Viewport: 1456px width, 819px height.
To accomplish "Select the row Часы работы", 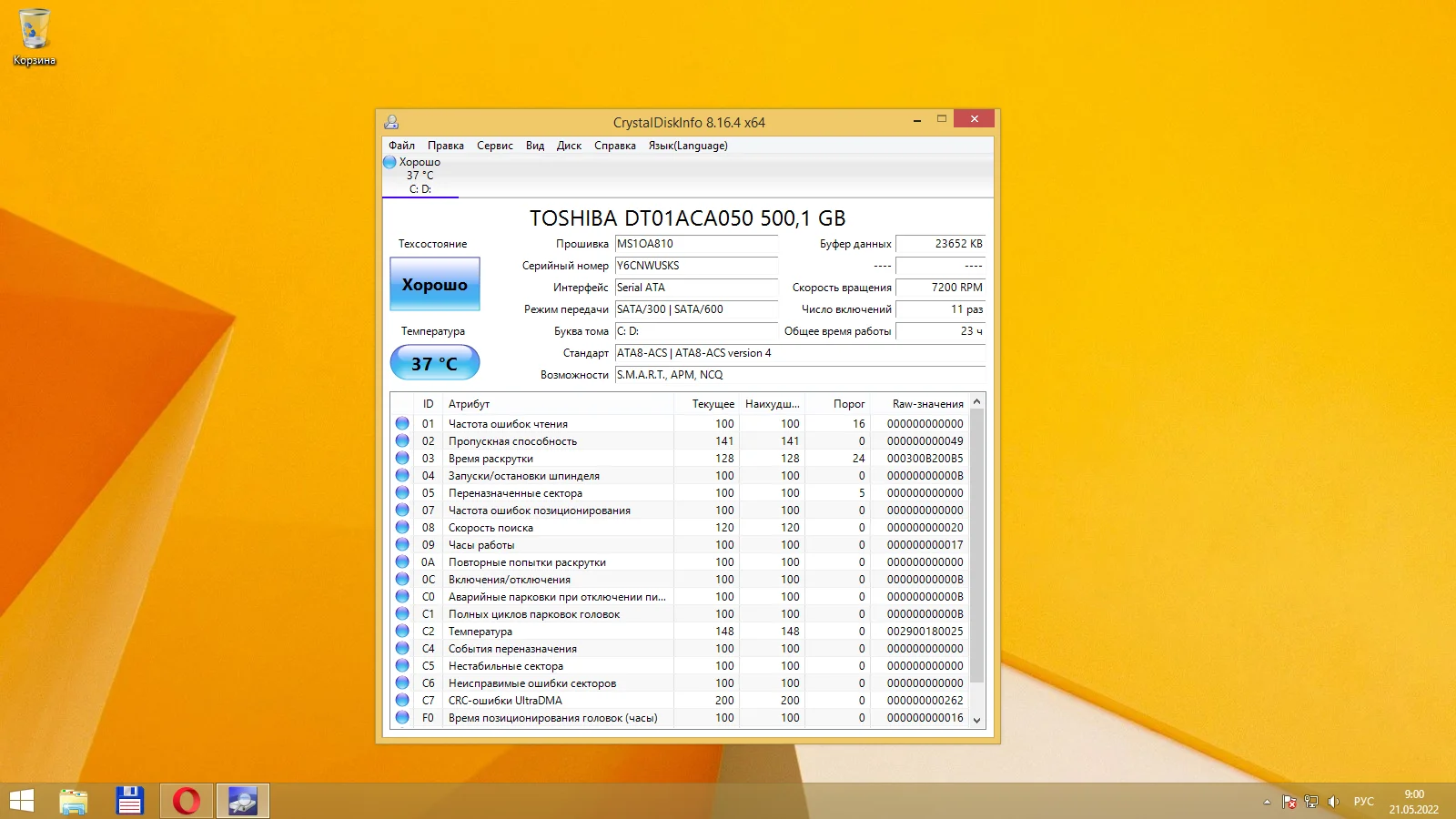I will pyautogui.click(x=680, y=545).
